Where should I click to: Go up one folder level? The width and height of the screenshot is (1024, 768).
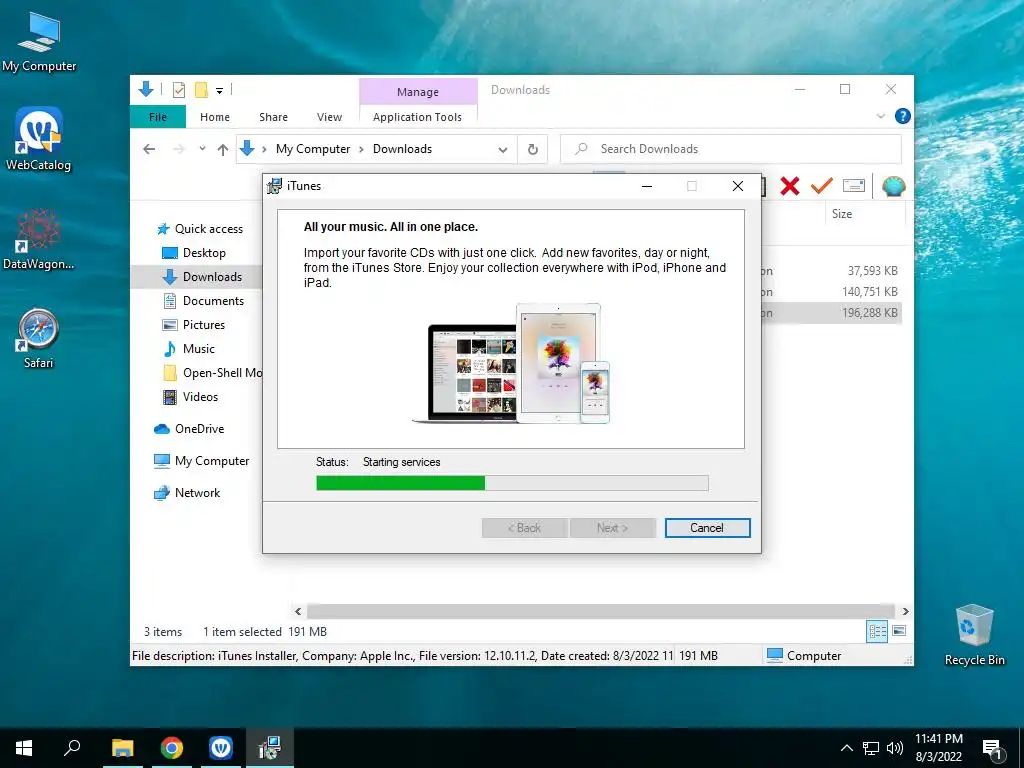[223, 150]
